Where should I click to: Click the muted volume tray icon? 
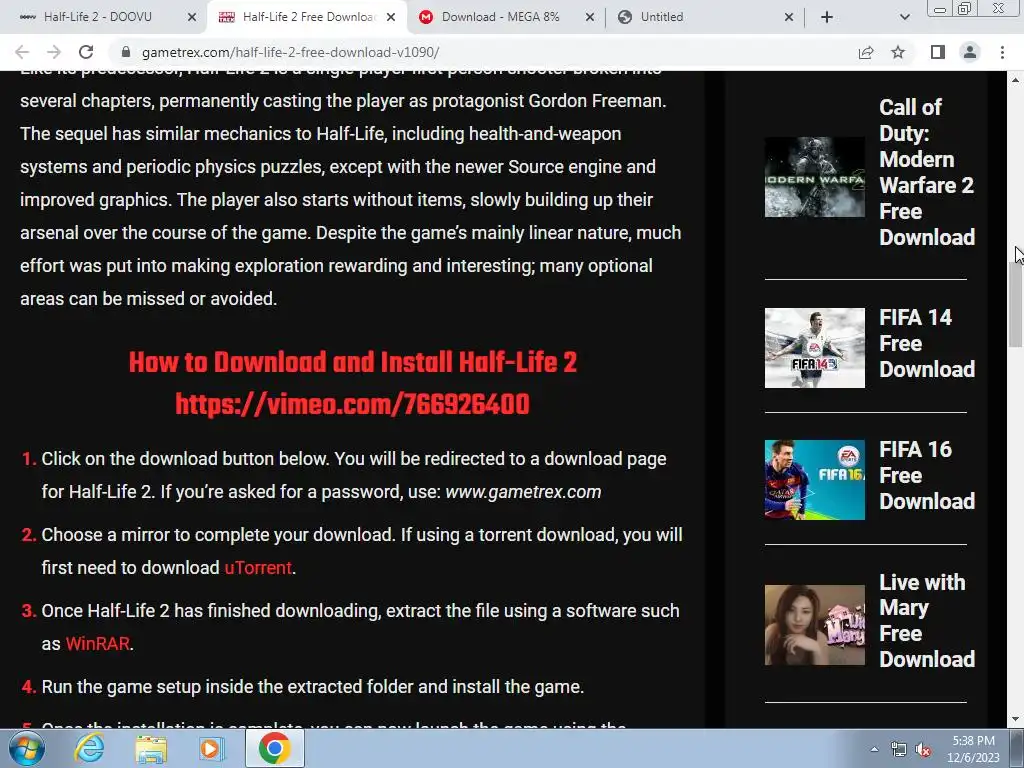pyautogui.click(x=923, y=749)
